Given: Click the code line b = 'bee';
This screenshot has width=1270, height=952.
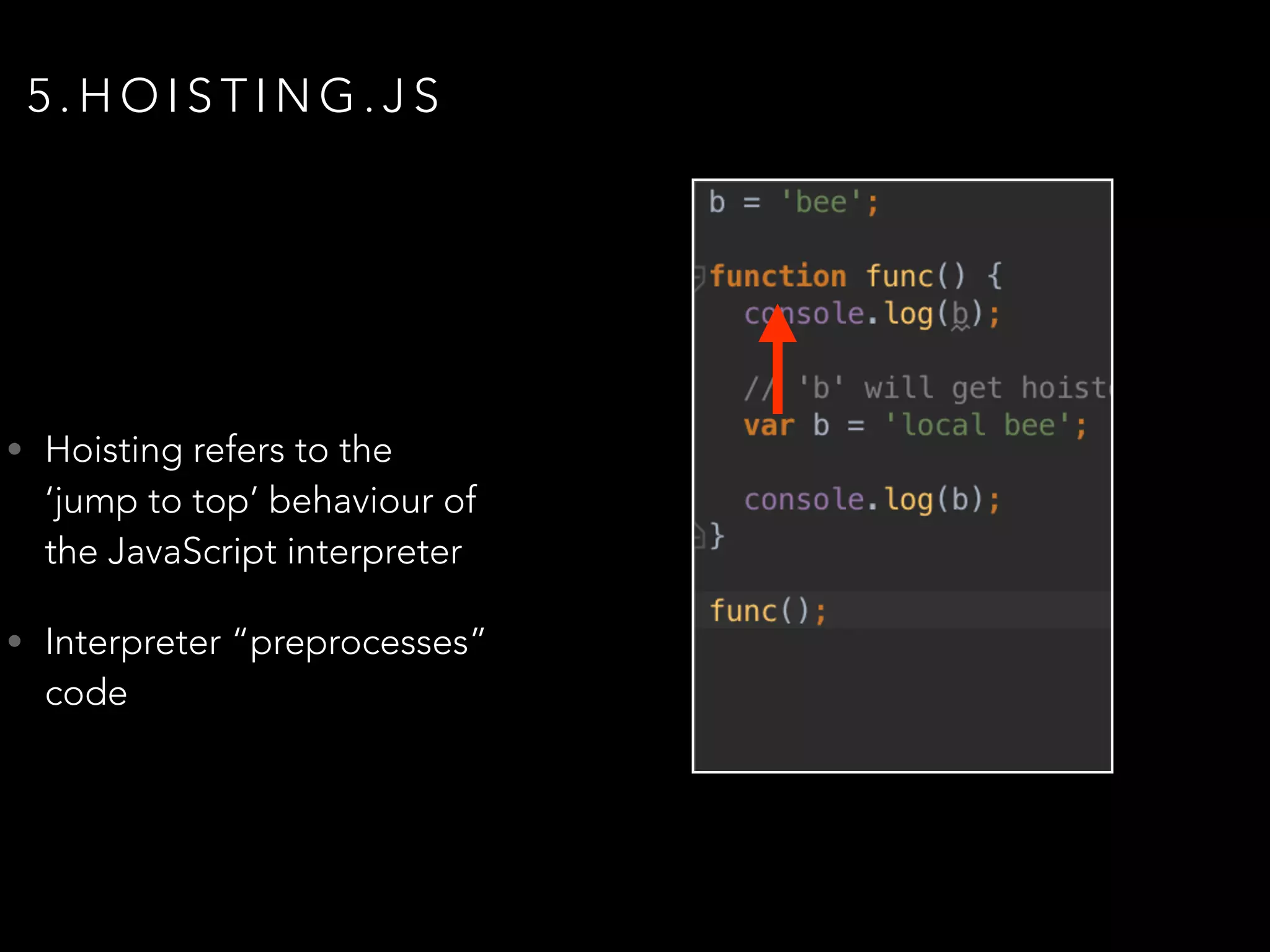Looking at the screenshot, I should (794, 203).
